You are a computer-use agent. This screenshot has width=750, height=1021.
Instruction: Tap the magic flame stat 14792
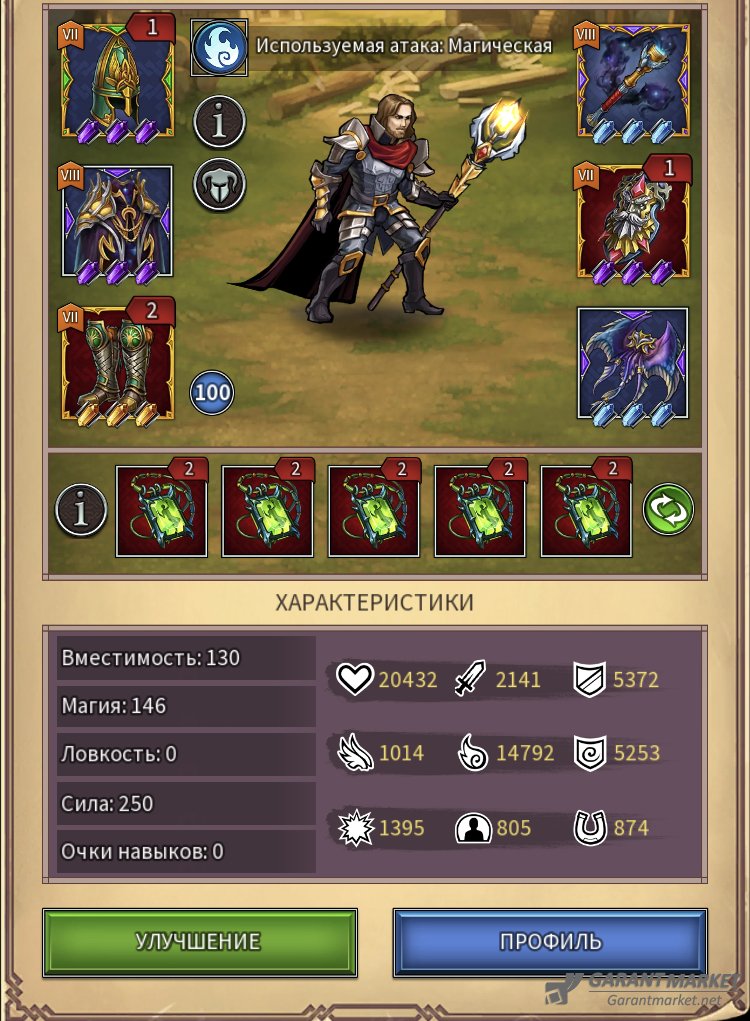tap(506, 753)
